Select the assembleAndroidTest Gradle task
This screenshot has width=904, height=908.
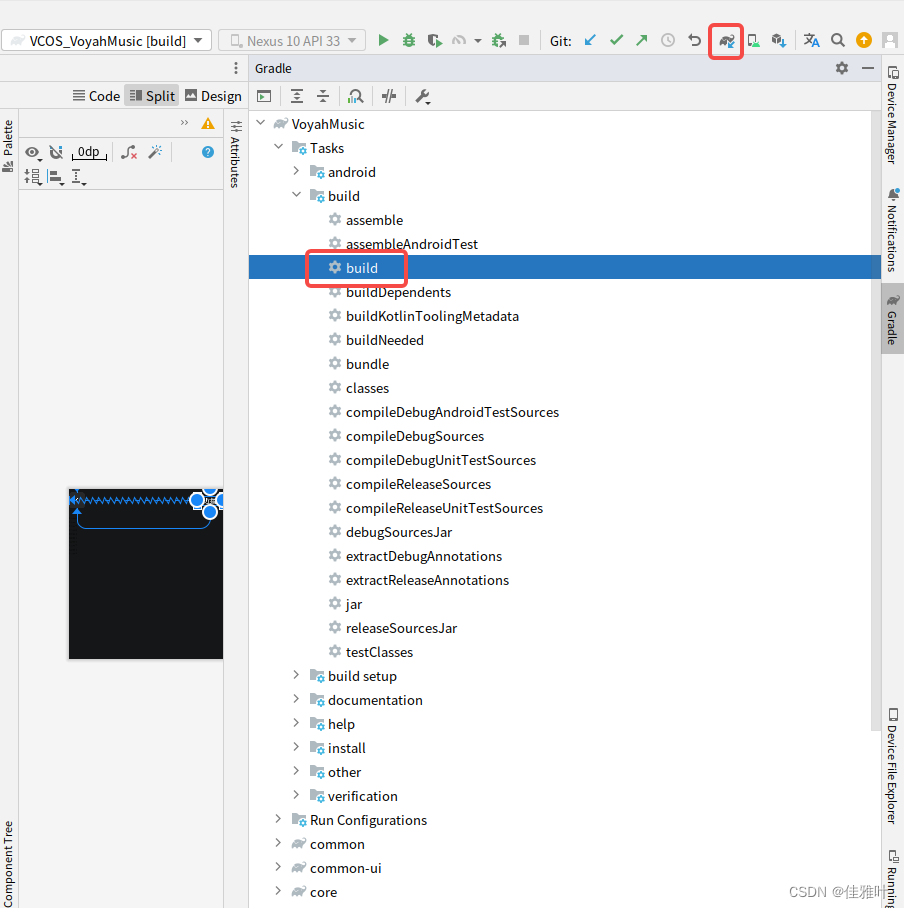coord(411,243)
